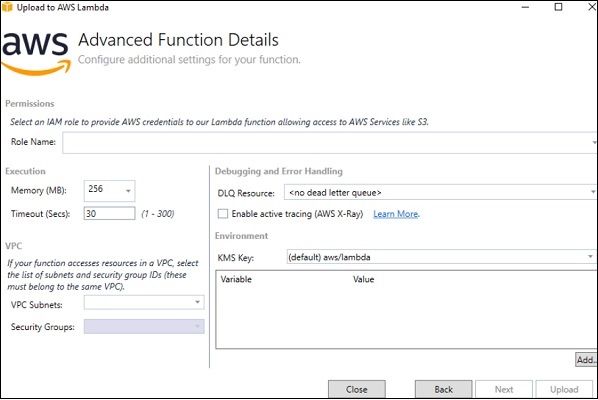Open the KMS Key dropdown
This screenshot has width=598, height=400.
[x=441, y=257]
